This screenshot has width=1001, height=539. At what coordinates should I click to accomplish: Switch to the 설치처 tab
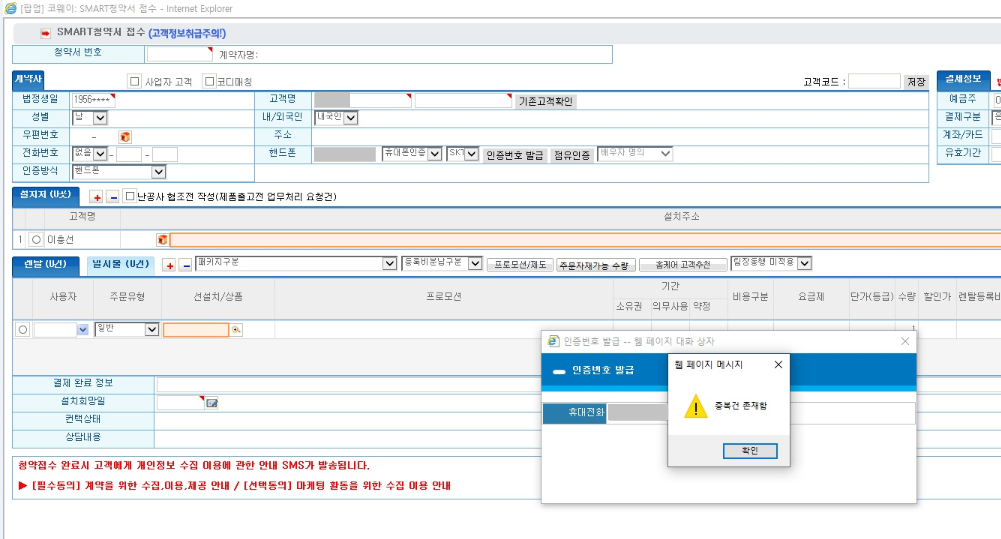(45, 195)
